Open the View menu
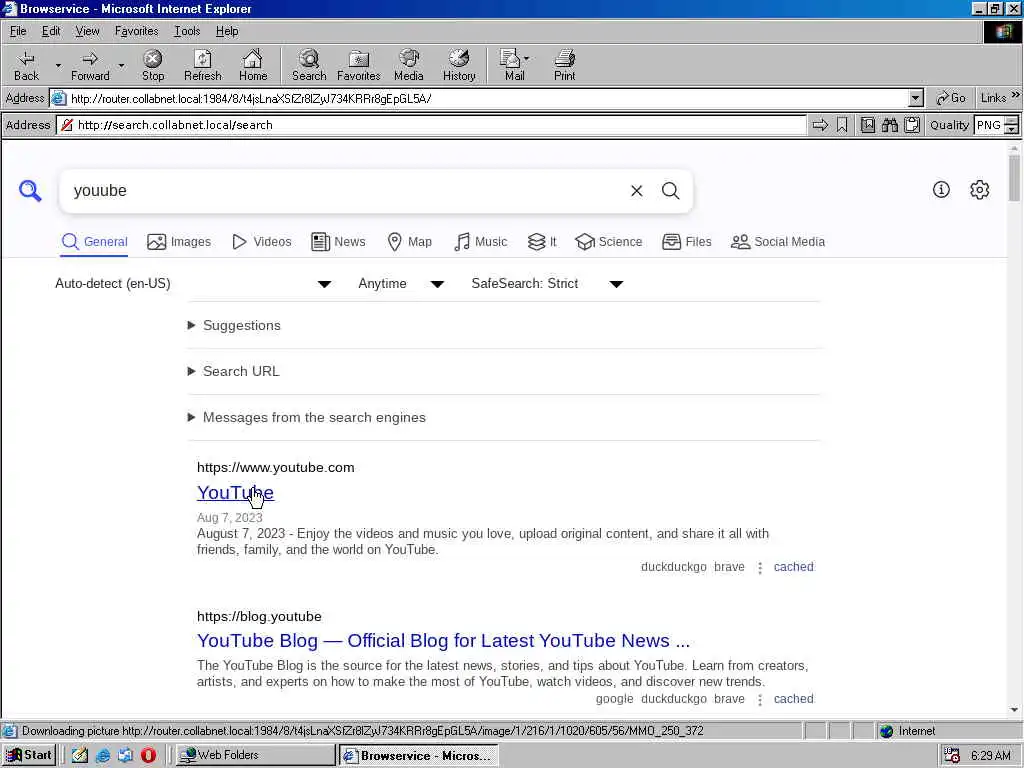This screenshot has height=768, width=1024. tap(88, 31)
